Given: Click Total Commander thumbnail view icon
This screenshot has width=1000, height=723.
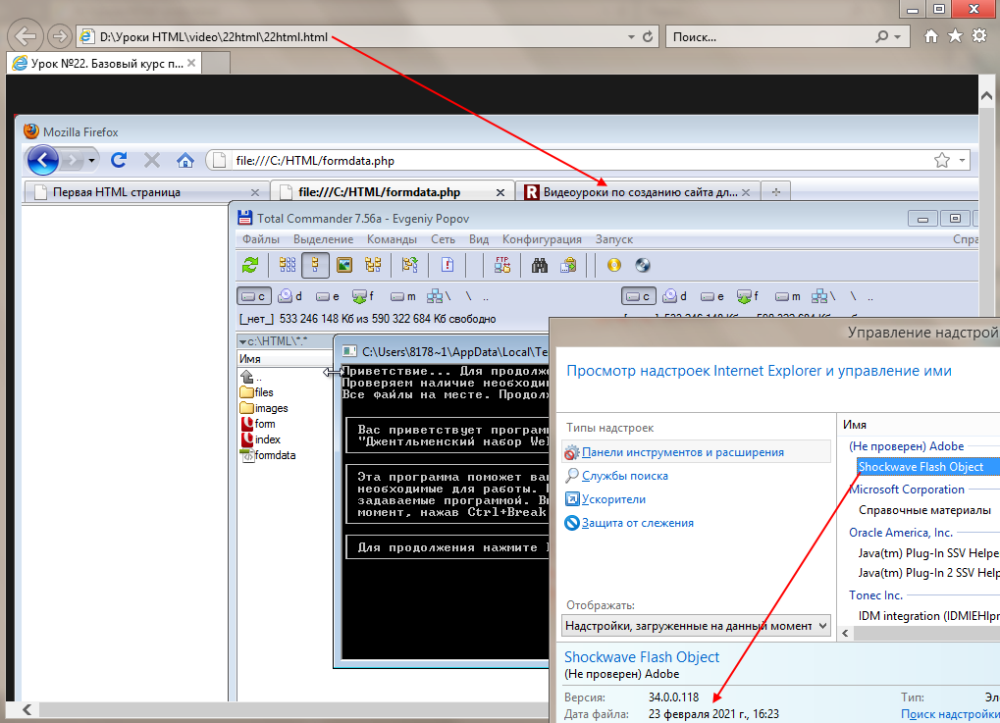Looking at the screenshot, I should 344,265.
